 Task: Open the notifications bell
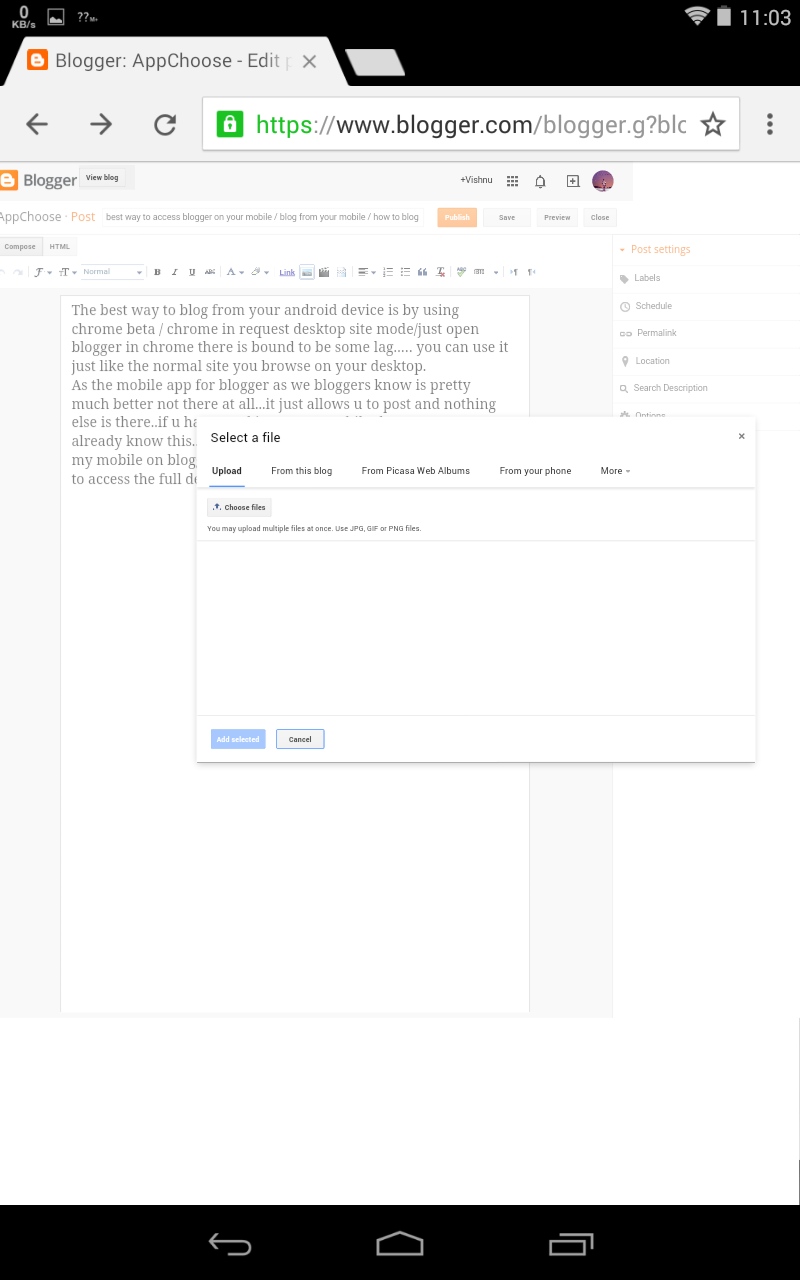540,181
